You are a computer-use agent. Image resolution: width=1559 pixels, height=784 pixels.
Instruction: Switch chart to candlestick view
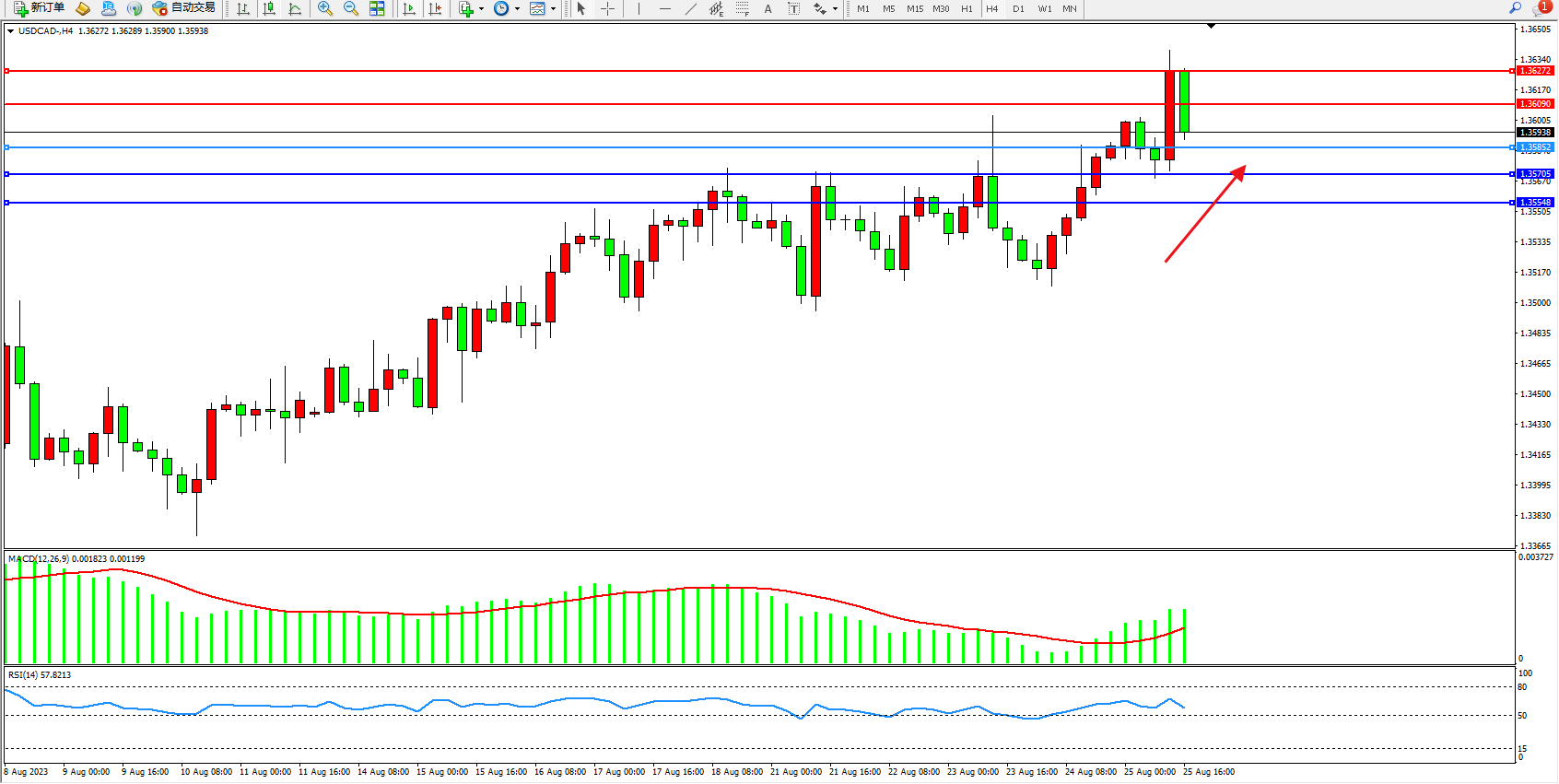(x=269, y=8)
